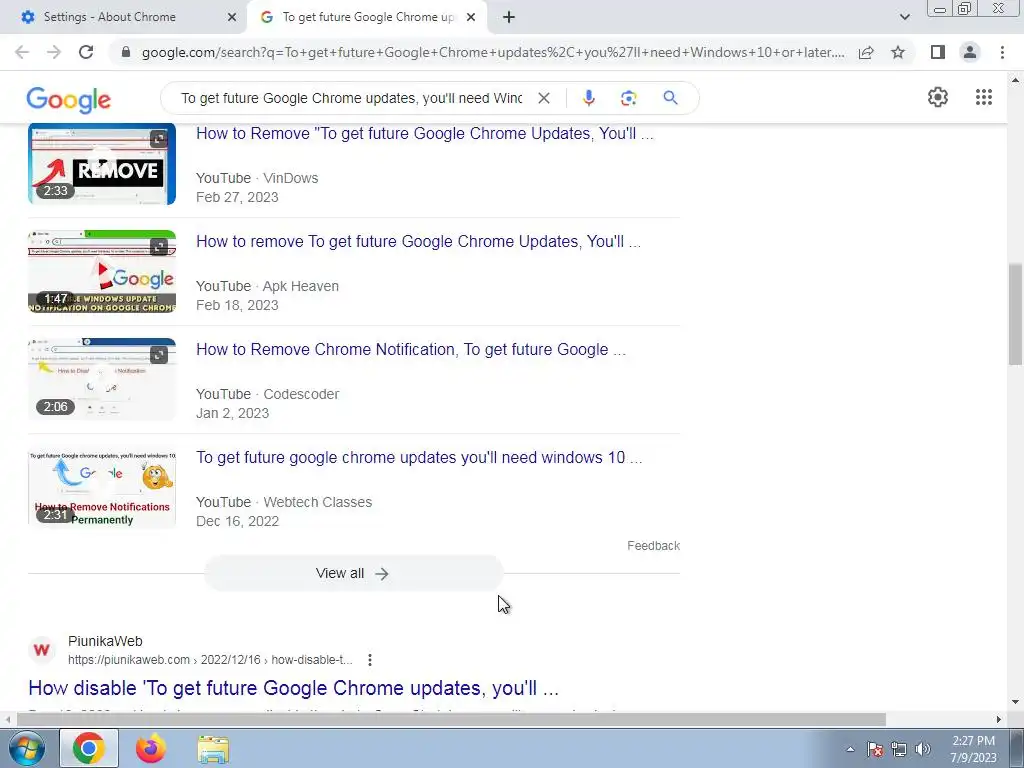Open PiunikaWeb 'How disable' result title
Image resolution: width=1024 pixels, height=768 pixels.
point(293,688)
